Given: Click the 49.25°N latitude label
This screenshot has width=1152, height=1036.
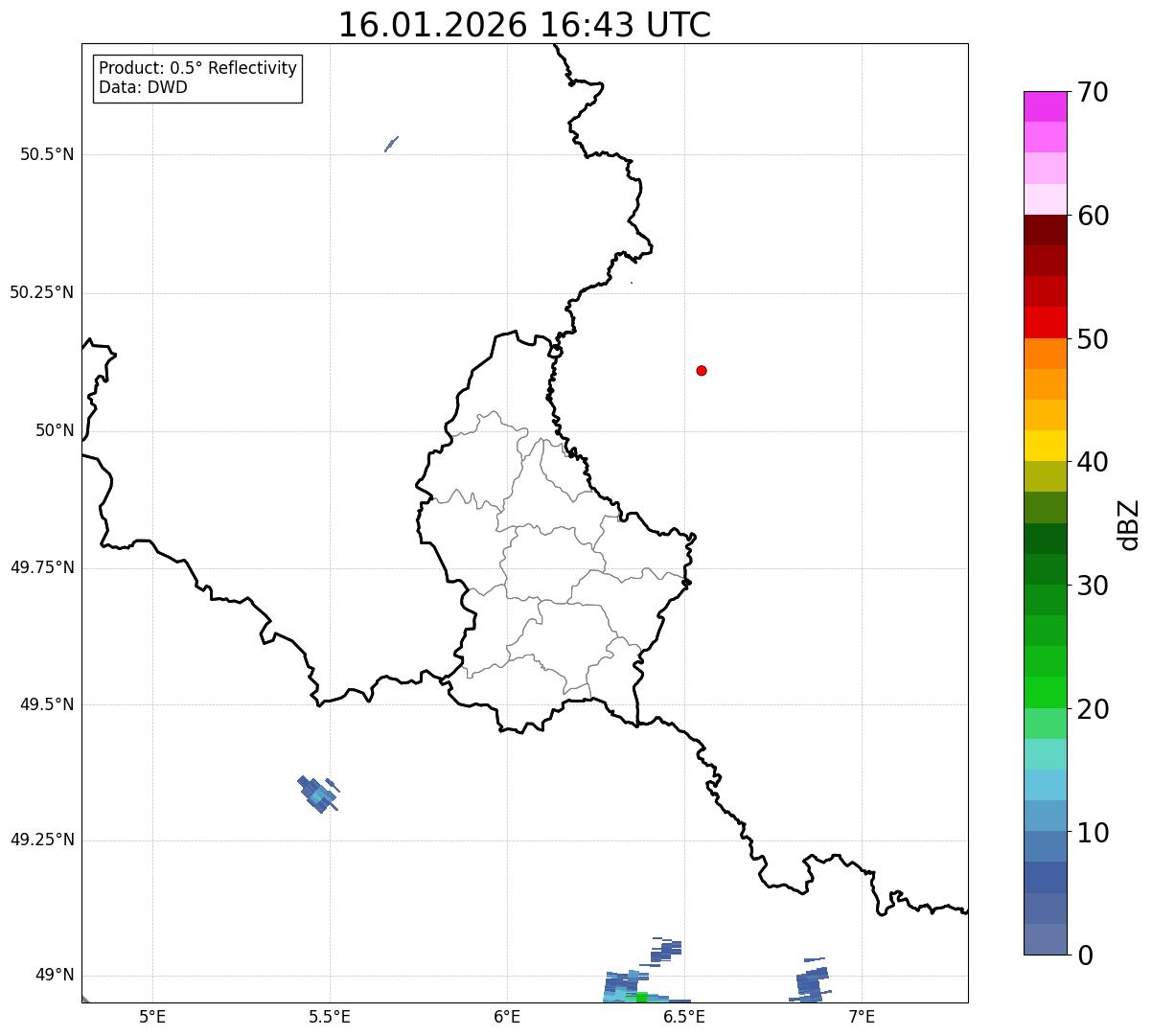Looking at the screenshot, I should tap(42, 840).
